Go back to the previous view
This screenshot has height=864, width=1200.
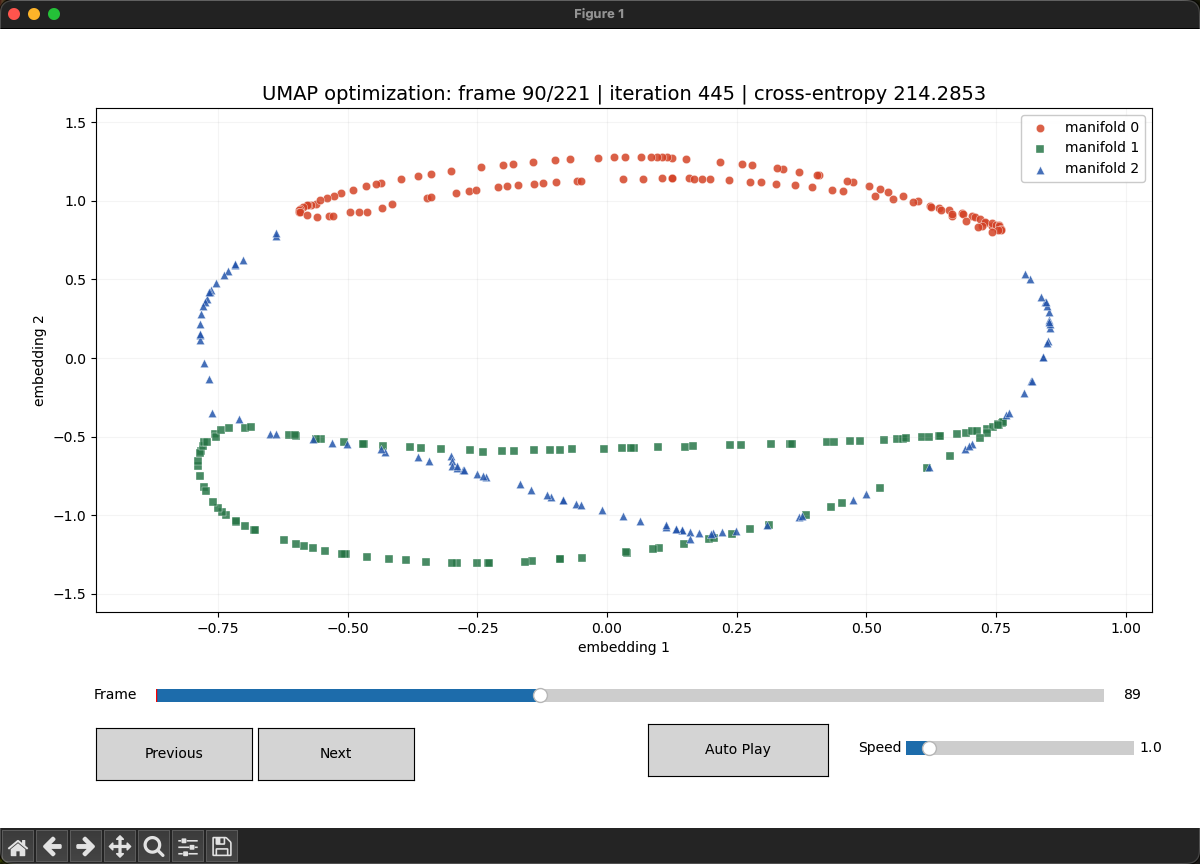(52, 846)
